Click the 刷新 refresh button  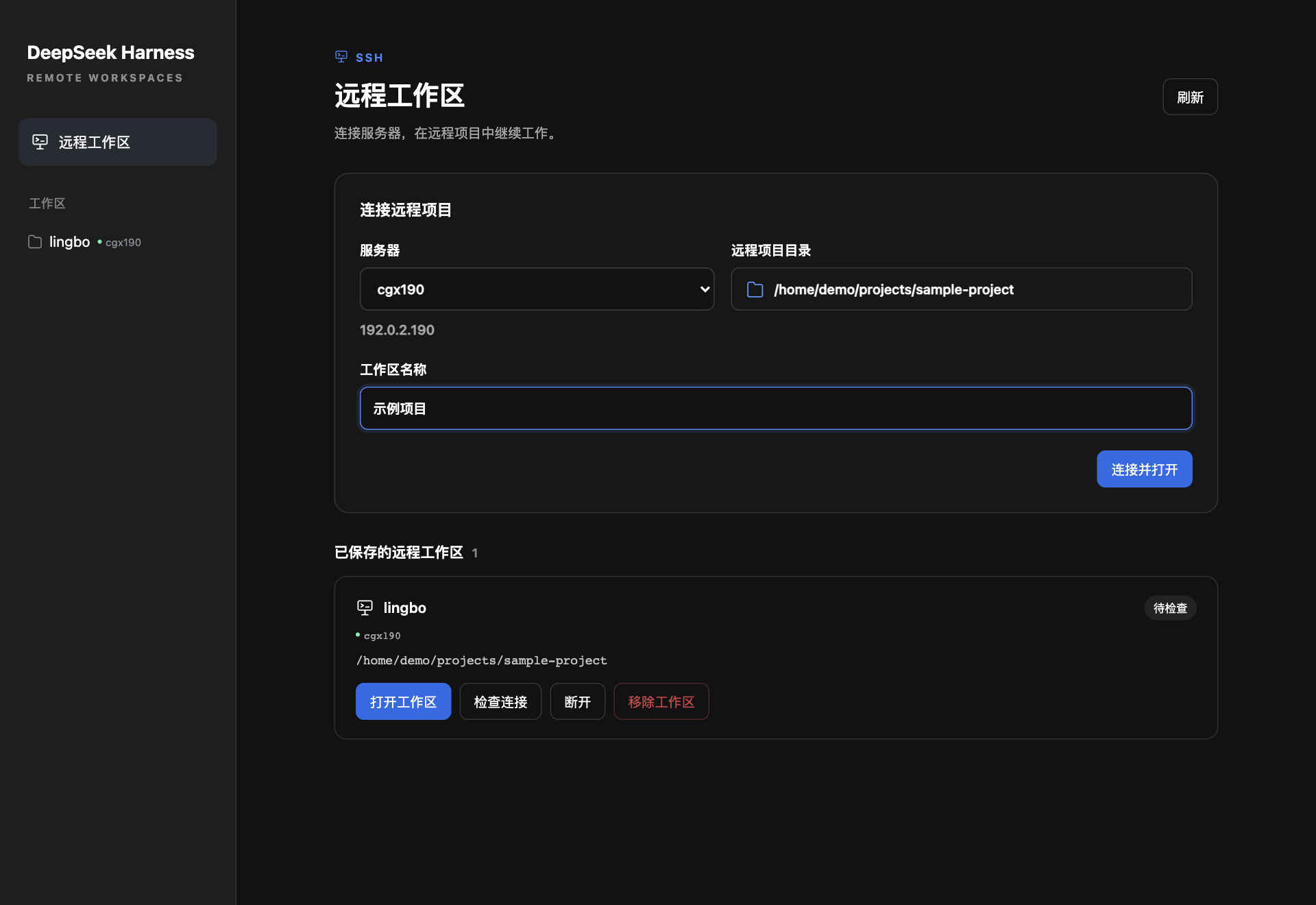[1190, 97]
